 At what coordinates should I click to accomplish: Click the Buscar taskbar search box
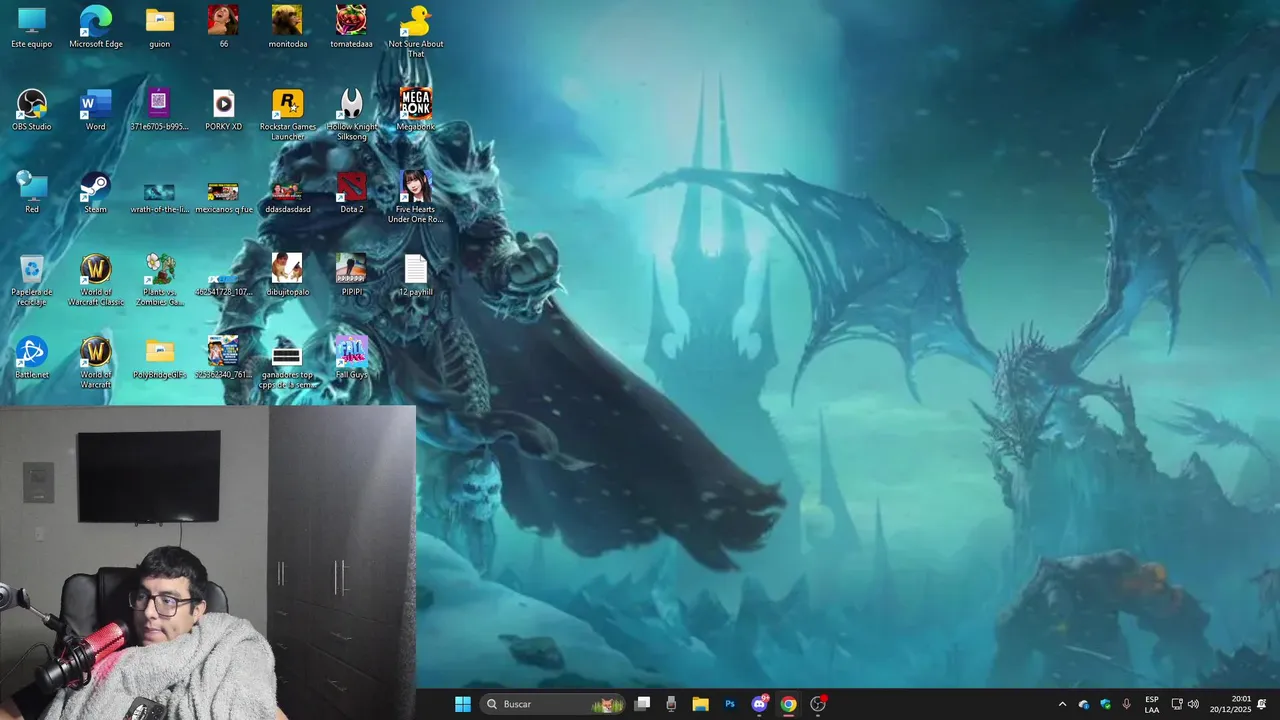553,704
